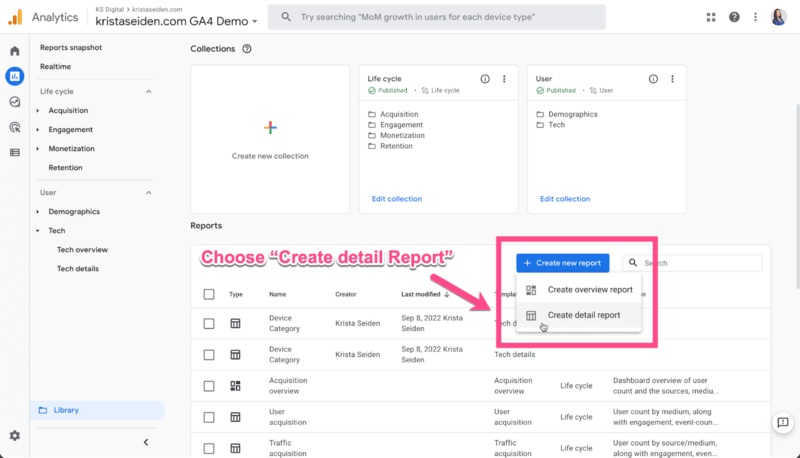Collapse the Life cycle navigation section

click(149, 91)
